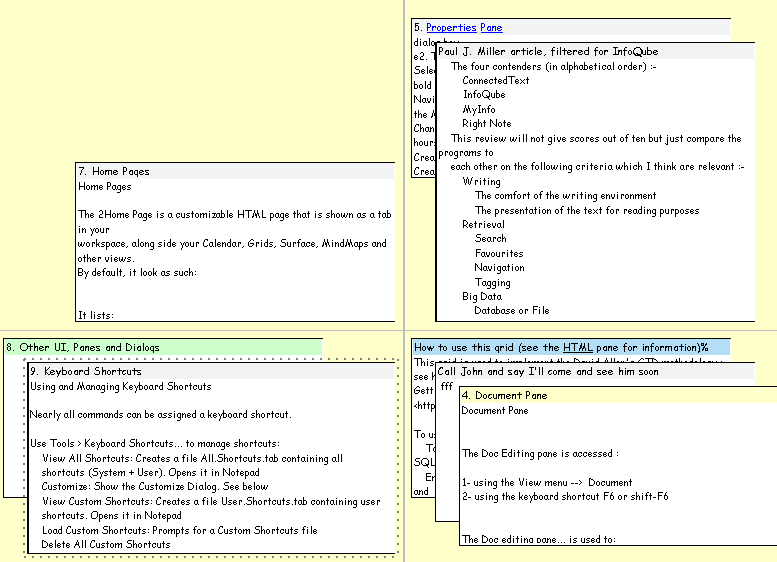Image resolution: width=777 pixels, height=562 pixels.
Task: Open the Pane link in card 5
Action: (491, 28)
